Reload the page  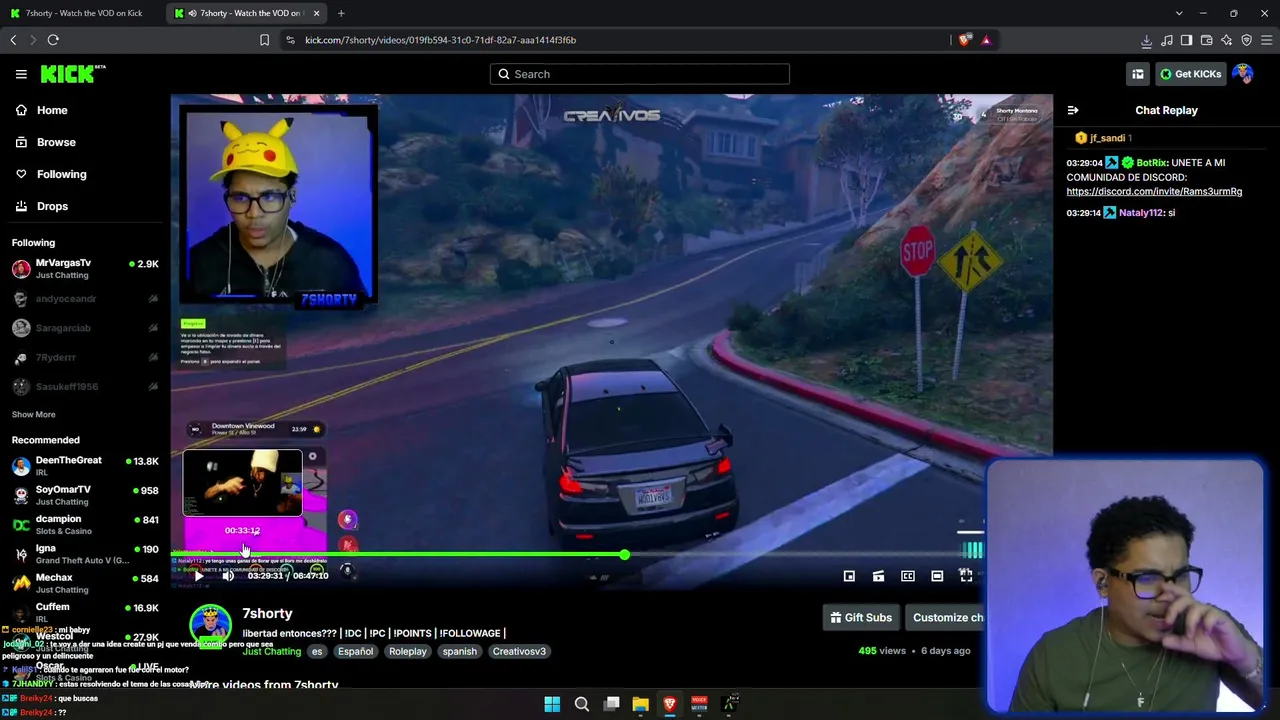coord(53,40)
